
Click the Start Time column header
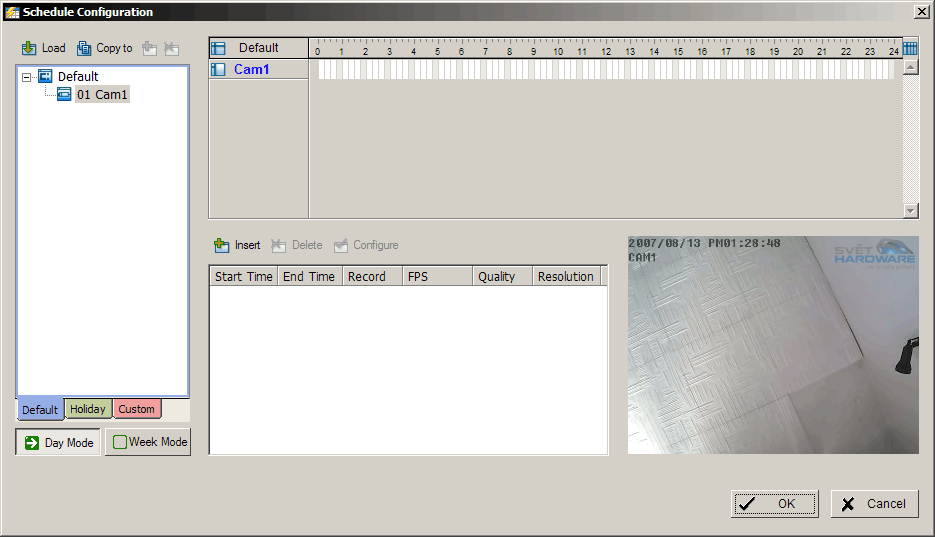pyautogui.click(x=243, y=277)
